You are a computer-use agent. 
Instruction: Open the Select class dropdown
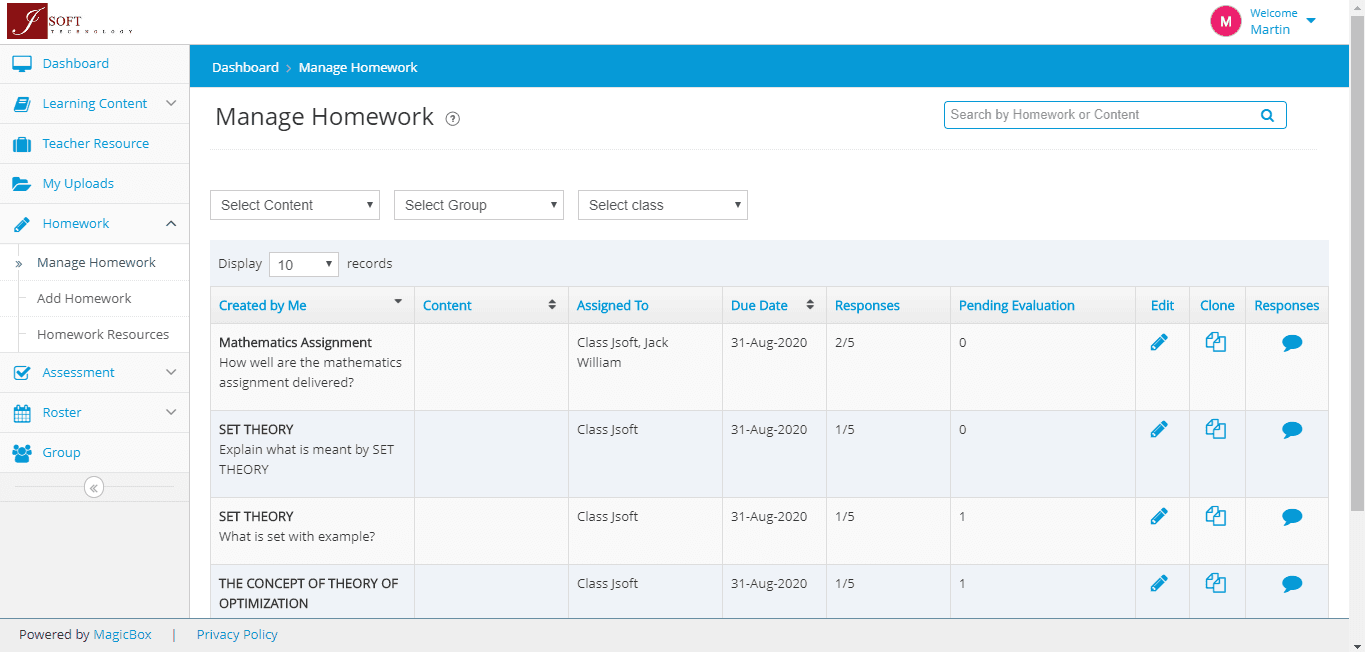[663, 205]
